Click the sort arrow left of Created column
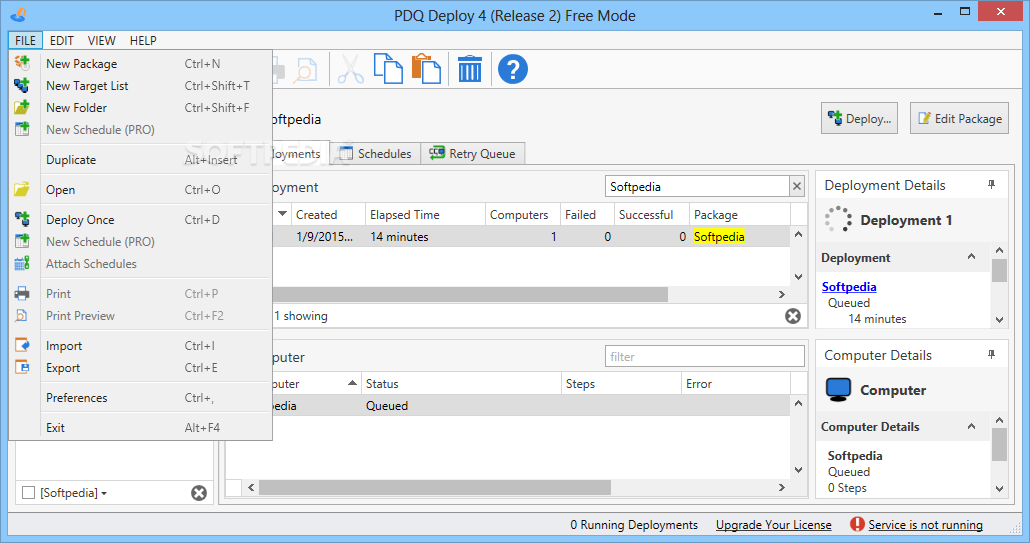 pyautogui.click(x=282, y=214)
